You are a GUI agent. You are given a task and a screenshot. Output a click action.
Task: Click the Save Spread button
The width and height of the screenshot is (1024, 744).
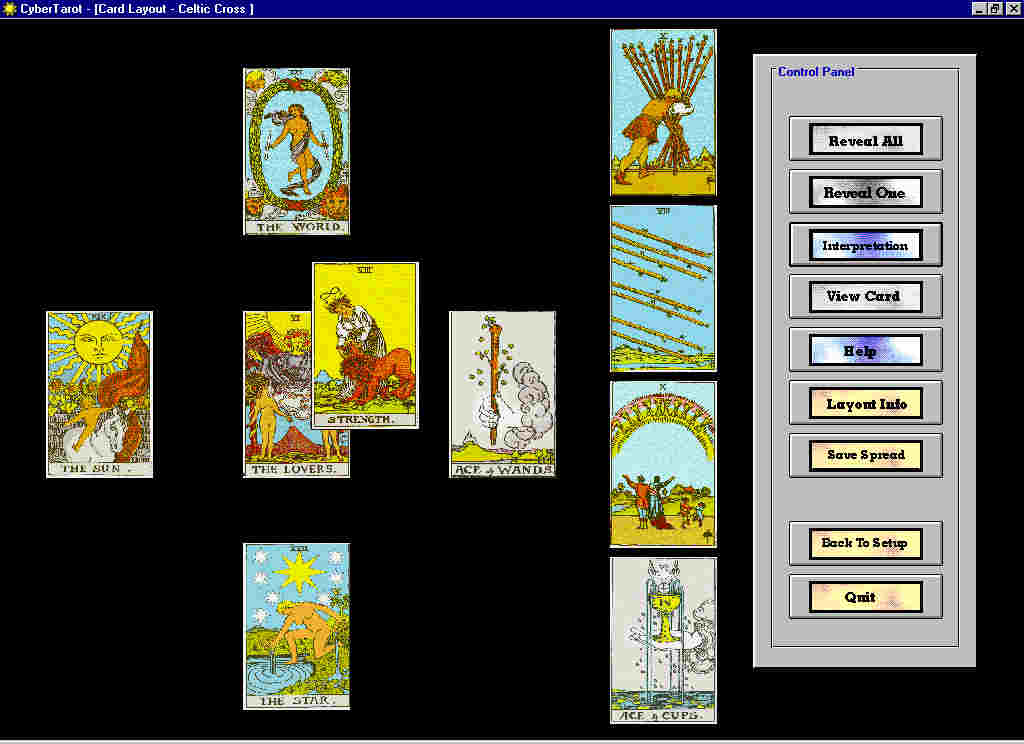pyautogui.click(x=865, y=455)
